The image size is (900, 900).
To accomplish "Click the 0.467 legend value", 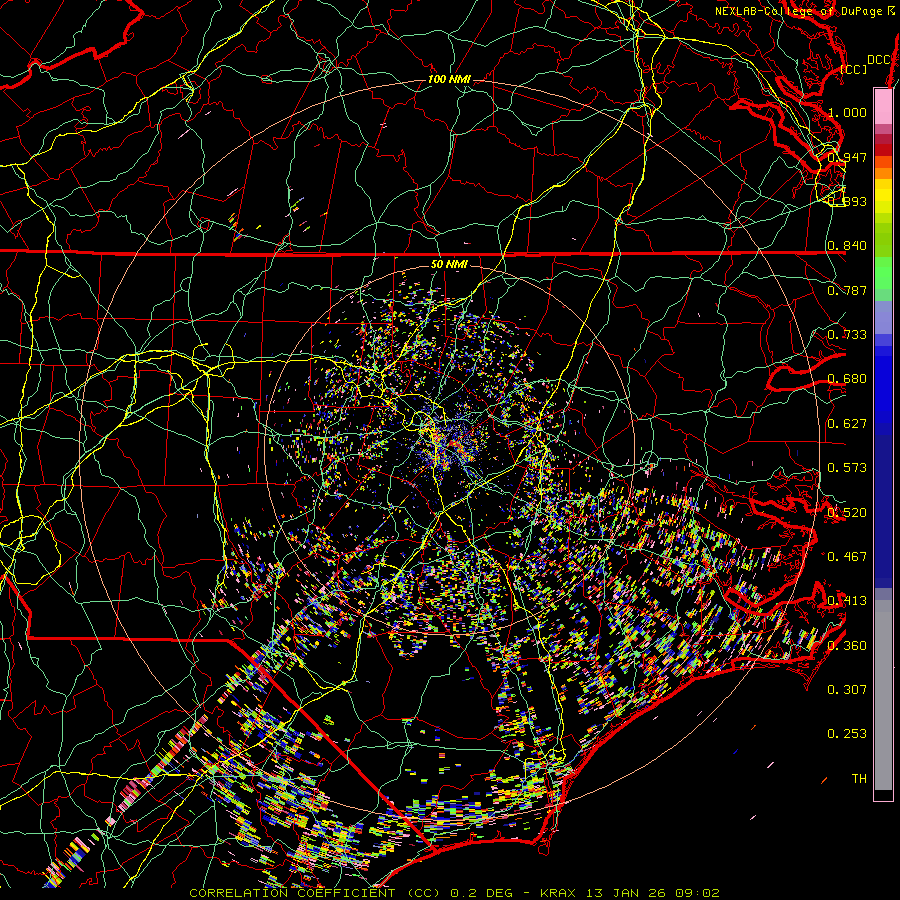I will point(847,556).
